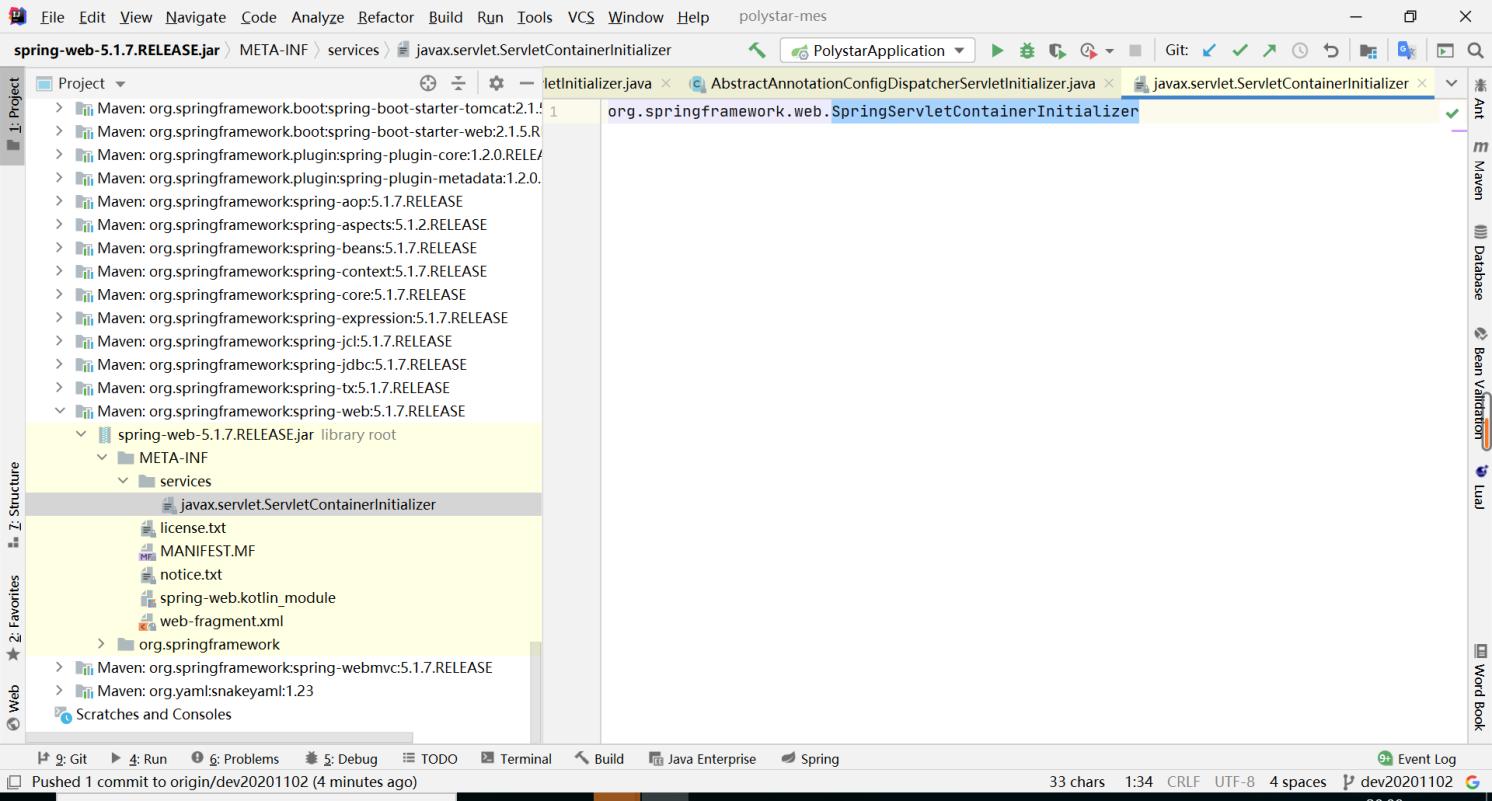This screenshot has height=801, width=1492.
Task: Push commits with Git green arrow
Action: tap(1269, 50)
